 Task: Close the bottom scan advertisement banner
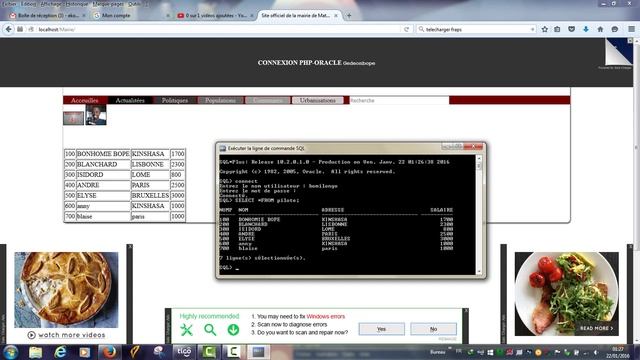466,311
